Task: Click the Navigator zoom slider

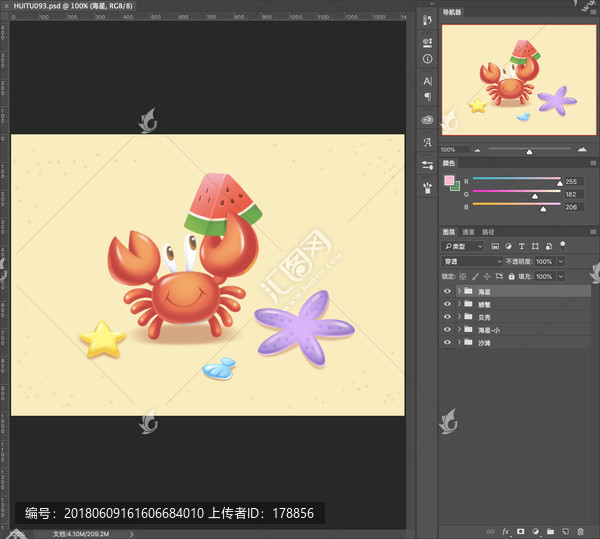Action: point(529,149)
